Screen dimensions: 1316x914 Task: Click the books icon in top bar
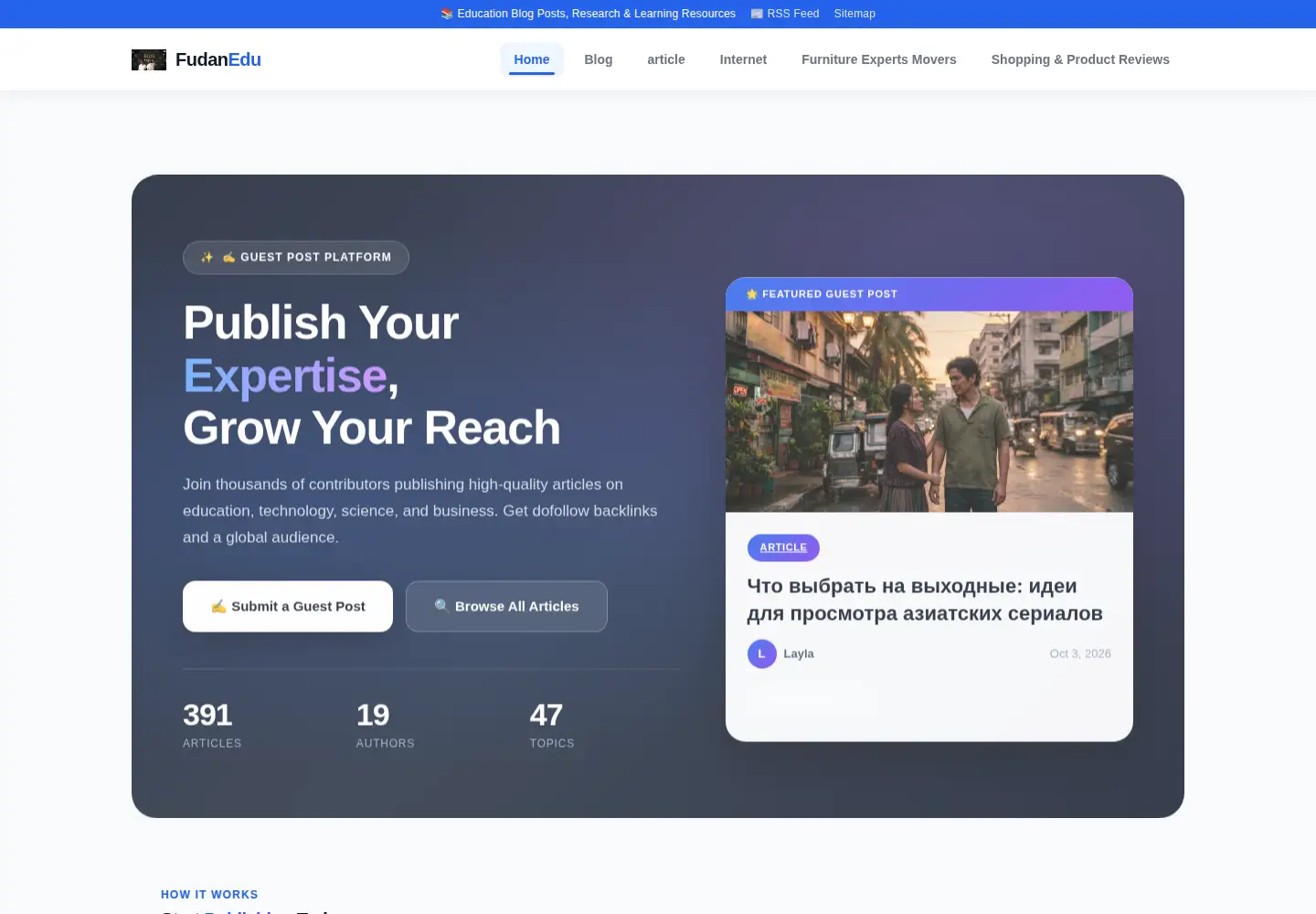(x=447, y=14)
